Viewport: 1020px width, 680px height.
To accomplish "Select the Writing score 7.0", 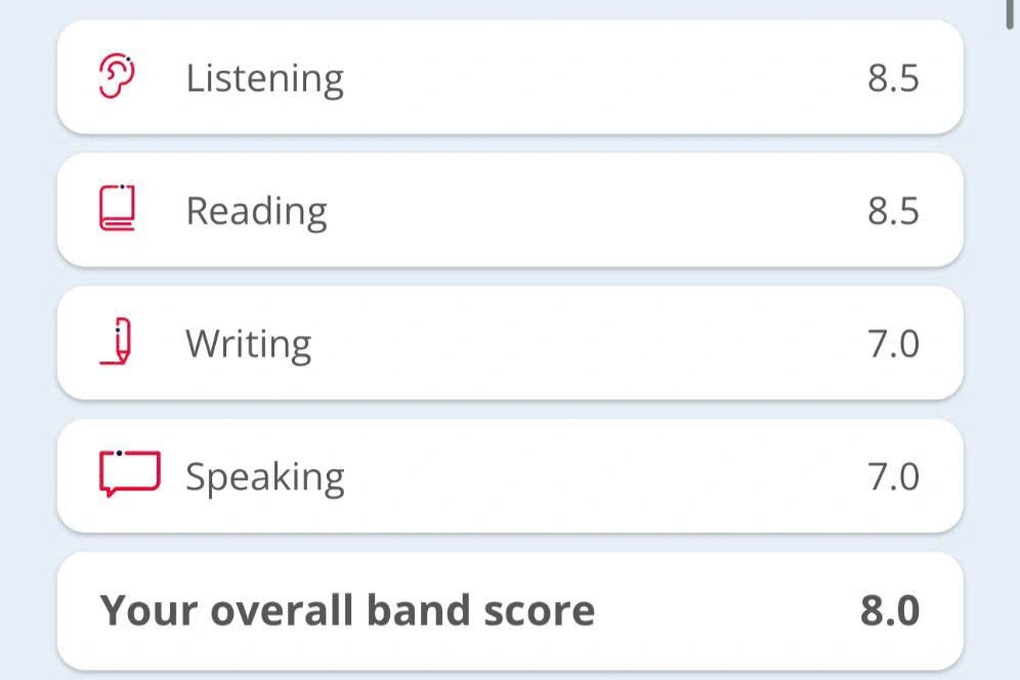I will point(894,343).
